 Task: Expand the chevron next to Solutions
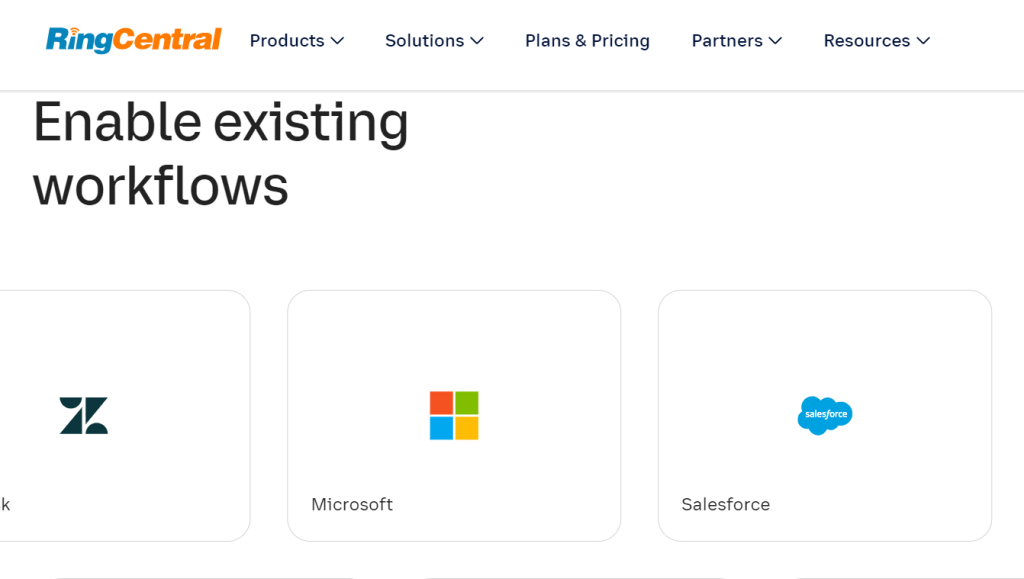point(477,41)
